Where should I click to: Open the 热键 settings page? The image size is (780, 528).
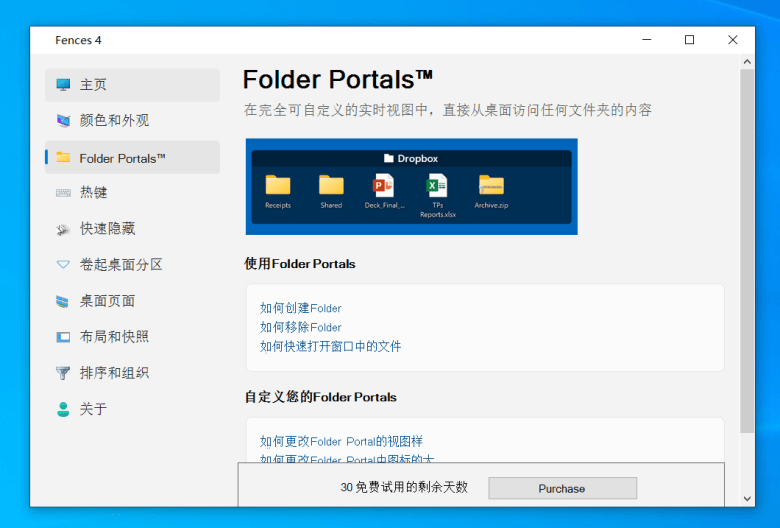[132, 193]
